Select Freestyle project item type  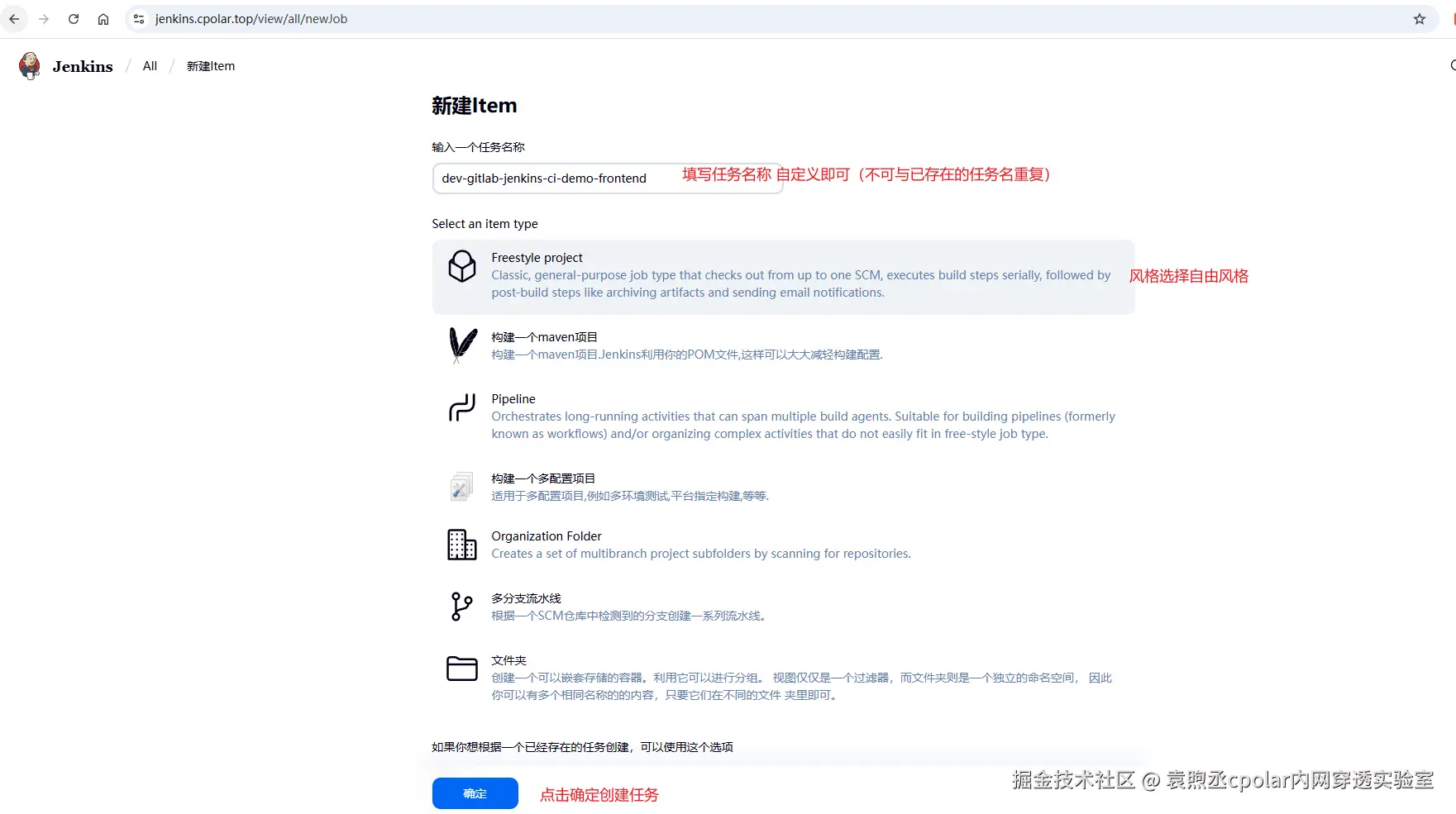(783, 277)
